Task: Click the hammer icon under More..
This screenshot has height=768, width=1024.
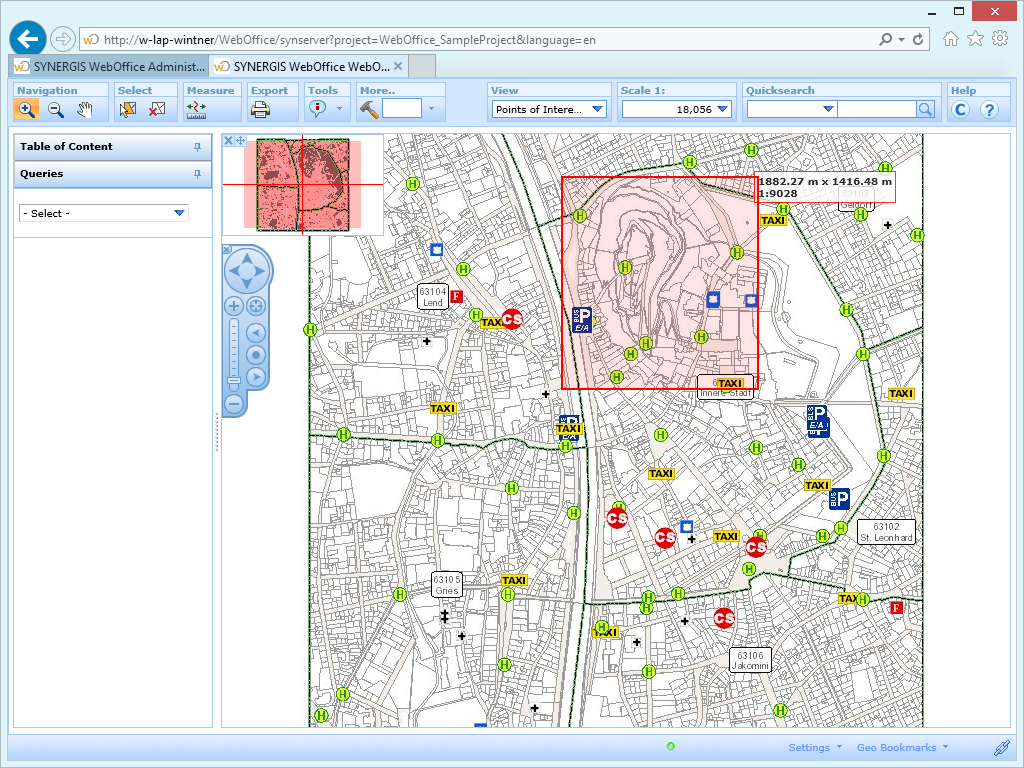Action: point(367,110)
